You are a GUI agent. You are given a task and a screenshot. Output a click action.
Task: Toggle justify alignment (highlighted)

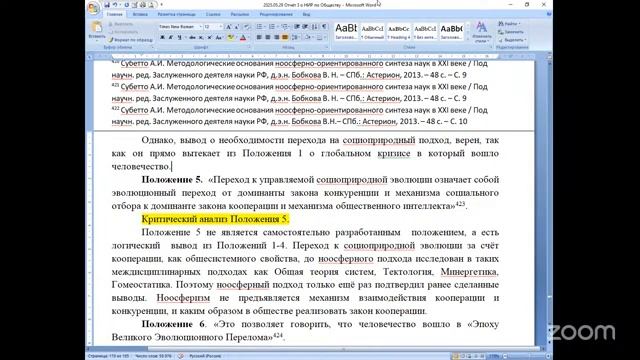click(x=284, y=38)
